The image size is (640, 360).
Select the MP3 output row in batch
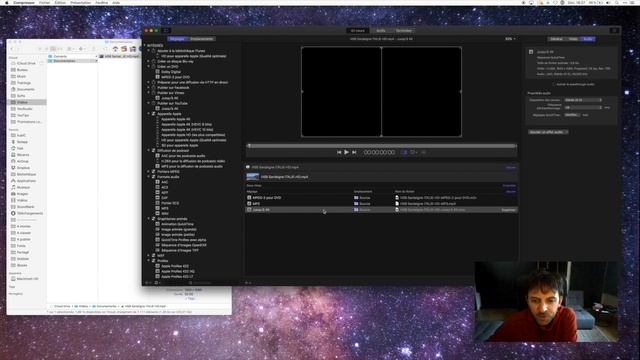coord(381,203)
